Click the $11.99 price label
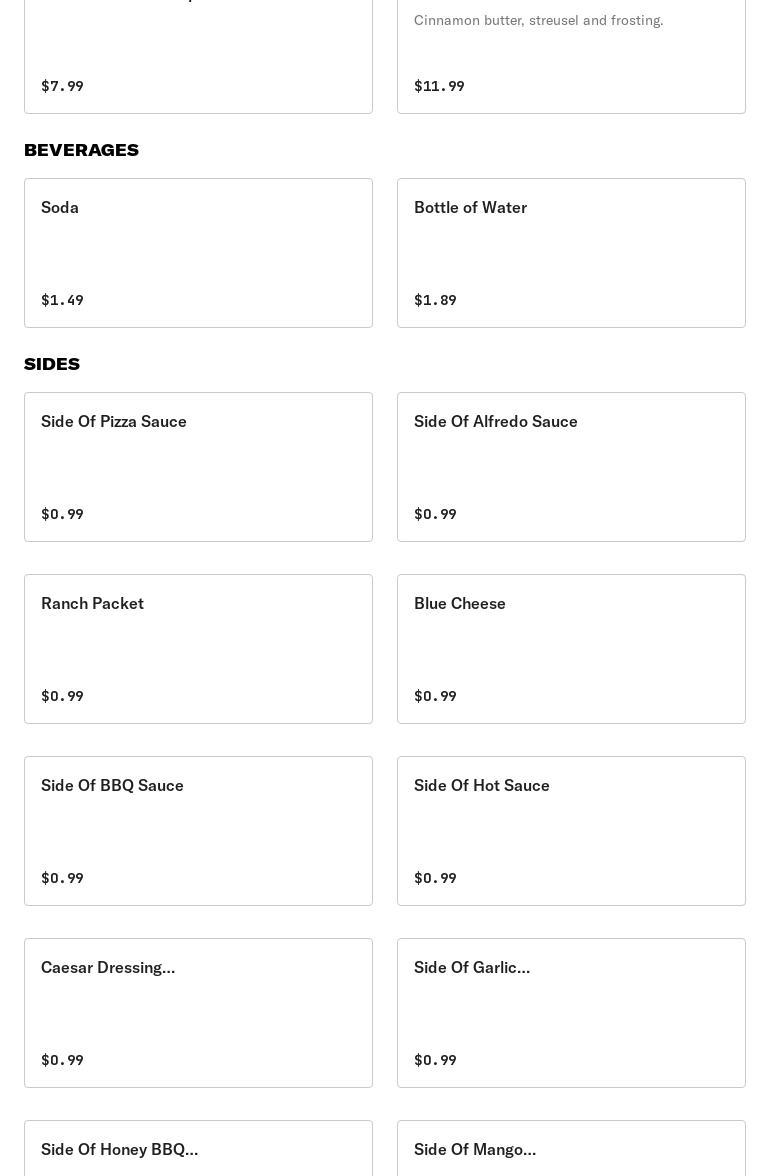The height and width of the screenshot is (1176, 770). click(439, 86)
